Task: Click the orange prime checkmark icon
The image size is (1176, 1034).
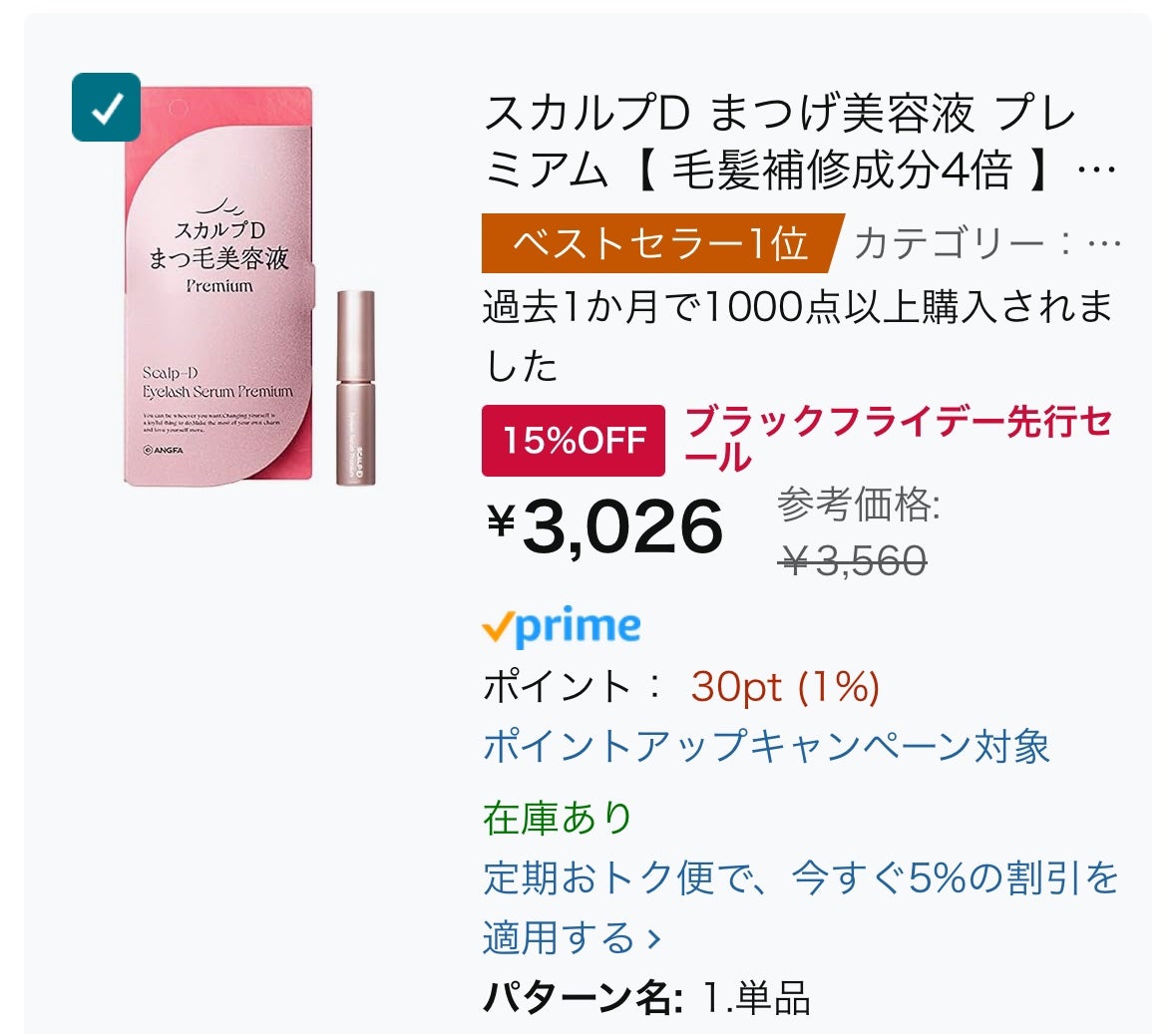Action: click(x=497, y=628)
